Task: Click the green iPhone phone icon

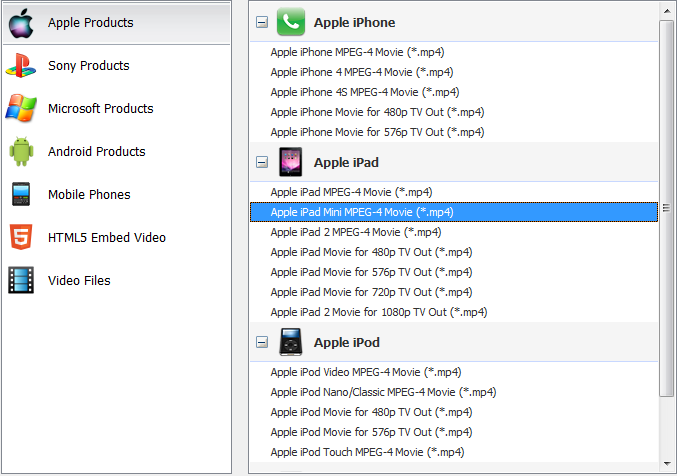Action: (291, 22)
